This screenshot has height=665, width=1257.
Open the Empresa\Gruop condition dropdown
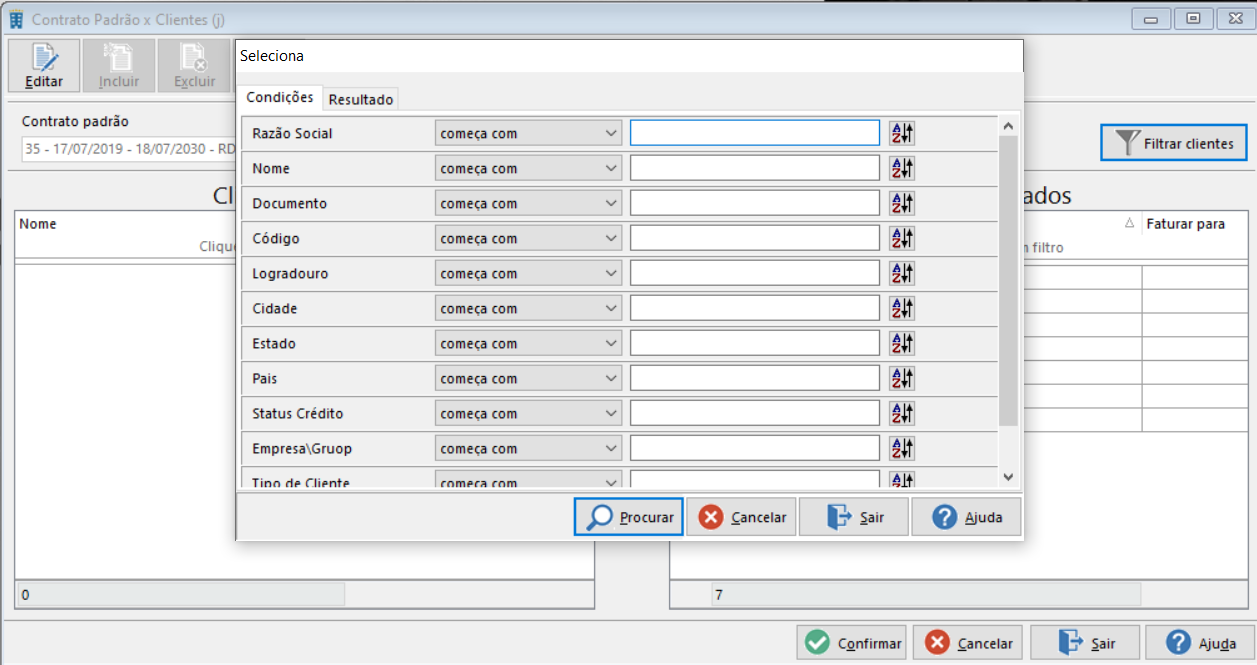click(x=528, y=448)
